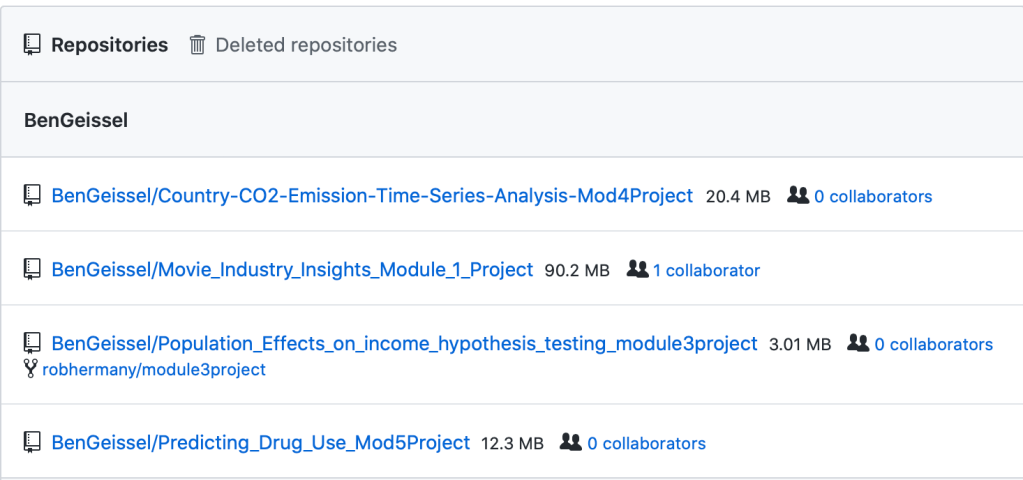The height and width of the screenshot is (480, 1023).
Task: Open Country-CO2-Emission-Time-Series-Analysis-Mod4Project repository
Action: tap(372, 196)
